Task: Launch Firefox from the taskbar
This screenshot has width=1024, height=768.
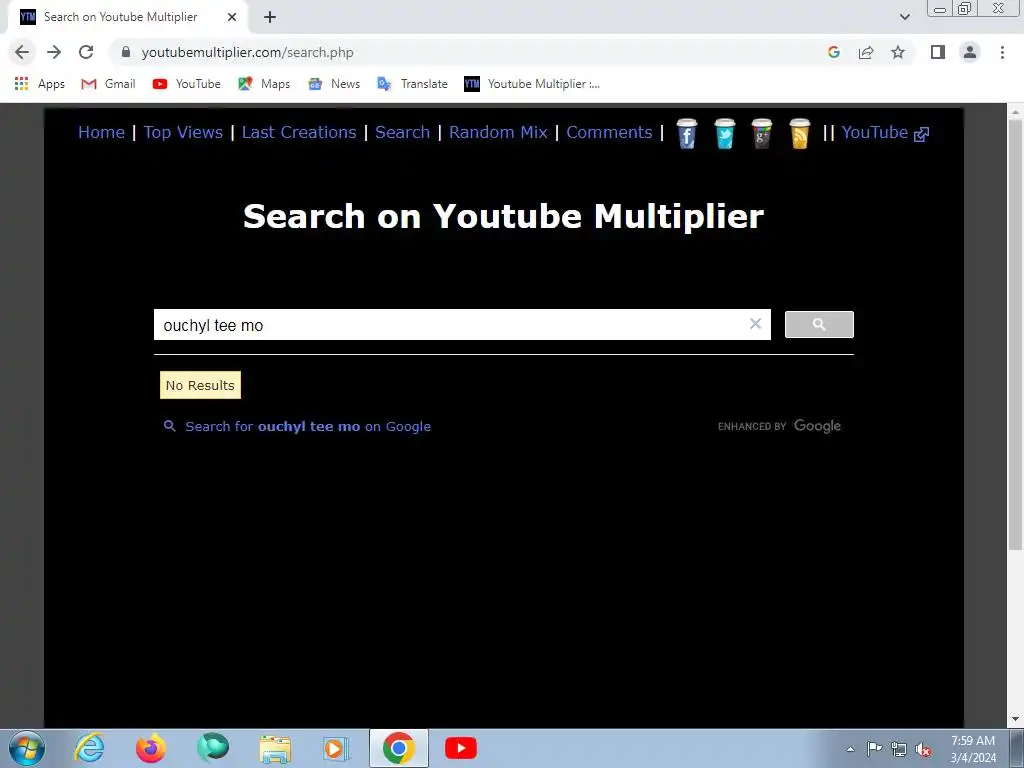Action: pos(151,748)
